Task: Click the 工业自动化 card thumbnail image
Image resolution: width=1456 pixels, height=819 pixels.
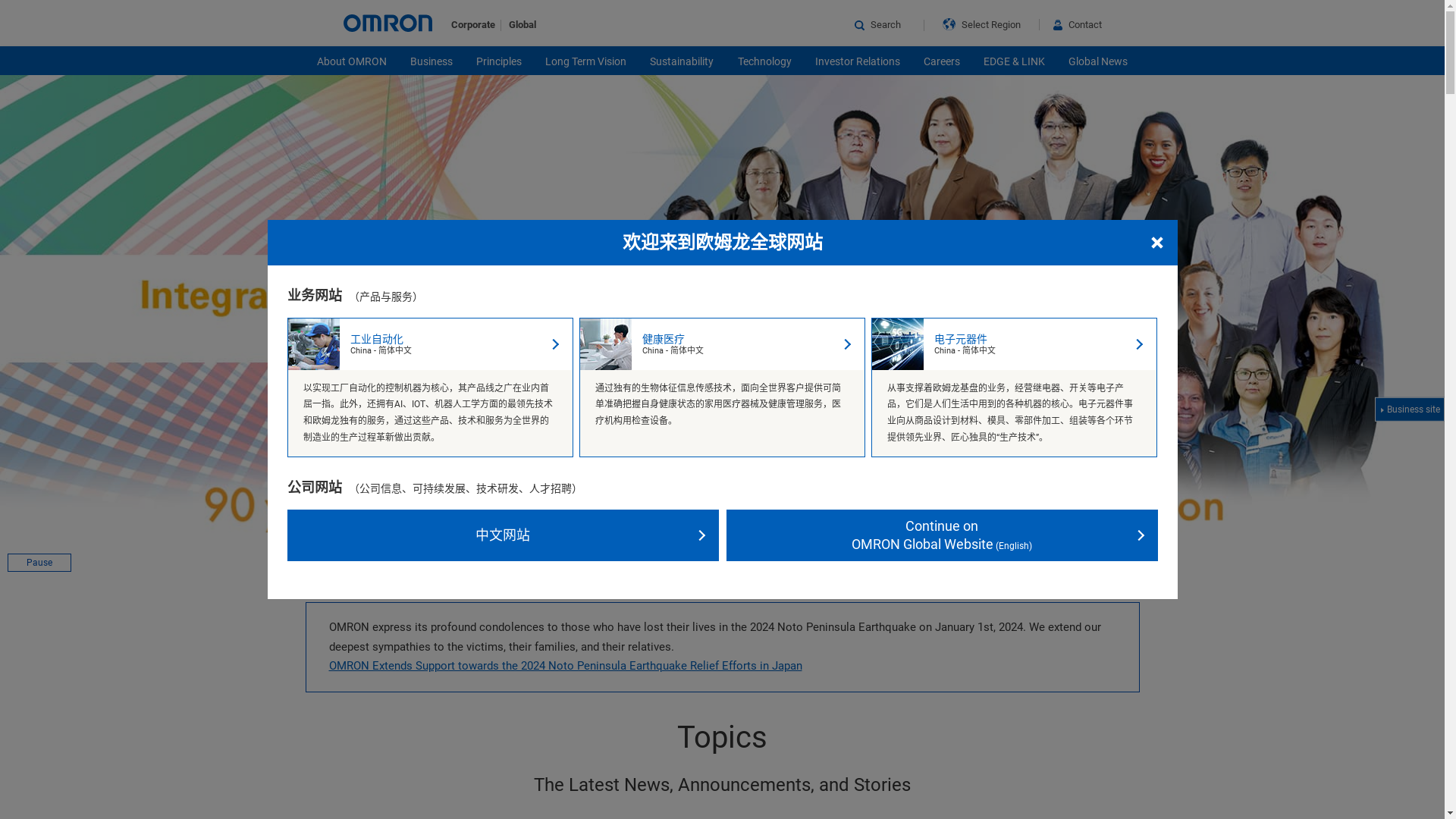Action: [x=314, y=344]
